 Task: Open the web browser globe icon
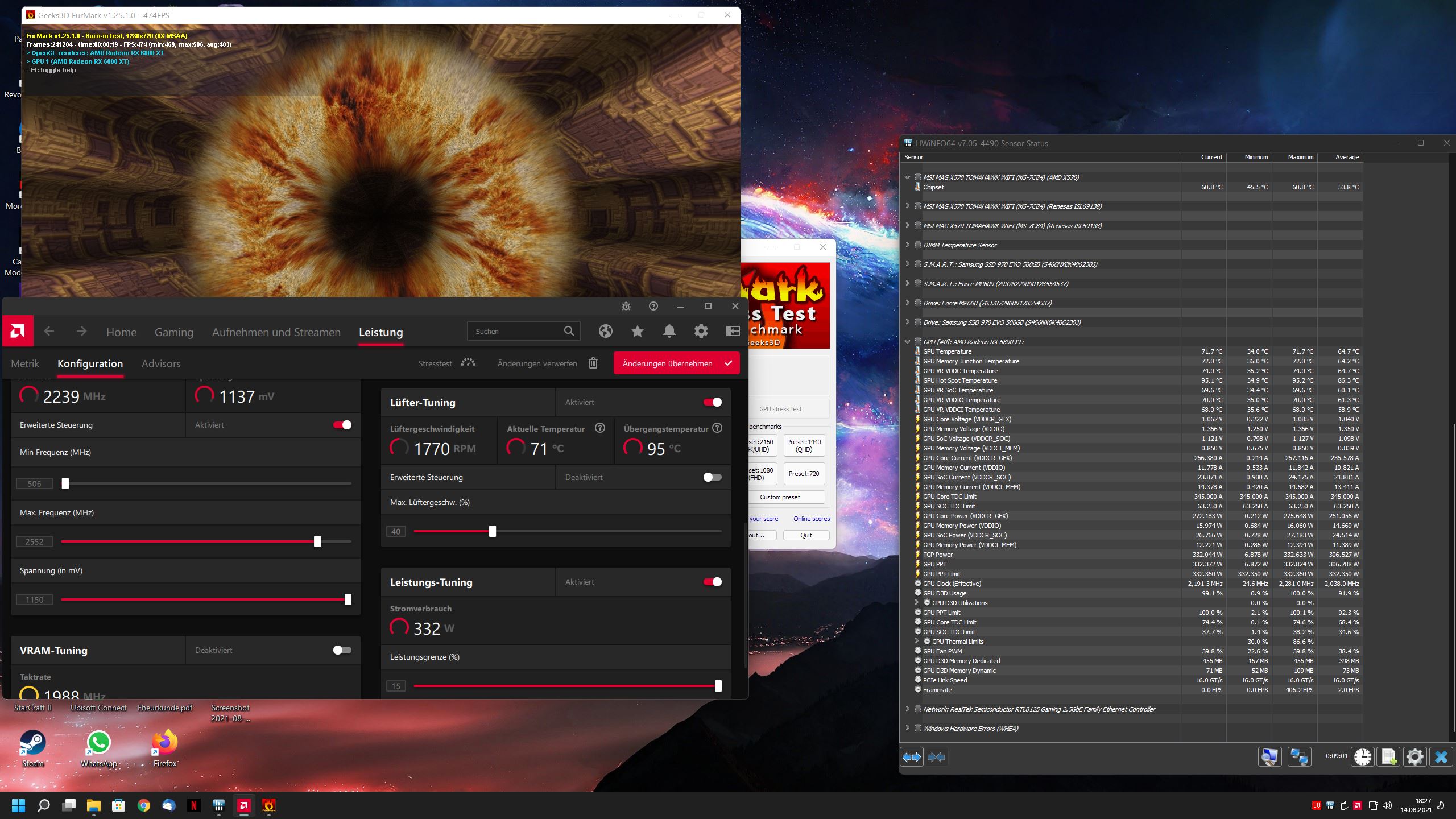(605, 331)
